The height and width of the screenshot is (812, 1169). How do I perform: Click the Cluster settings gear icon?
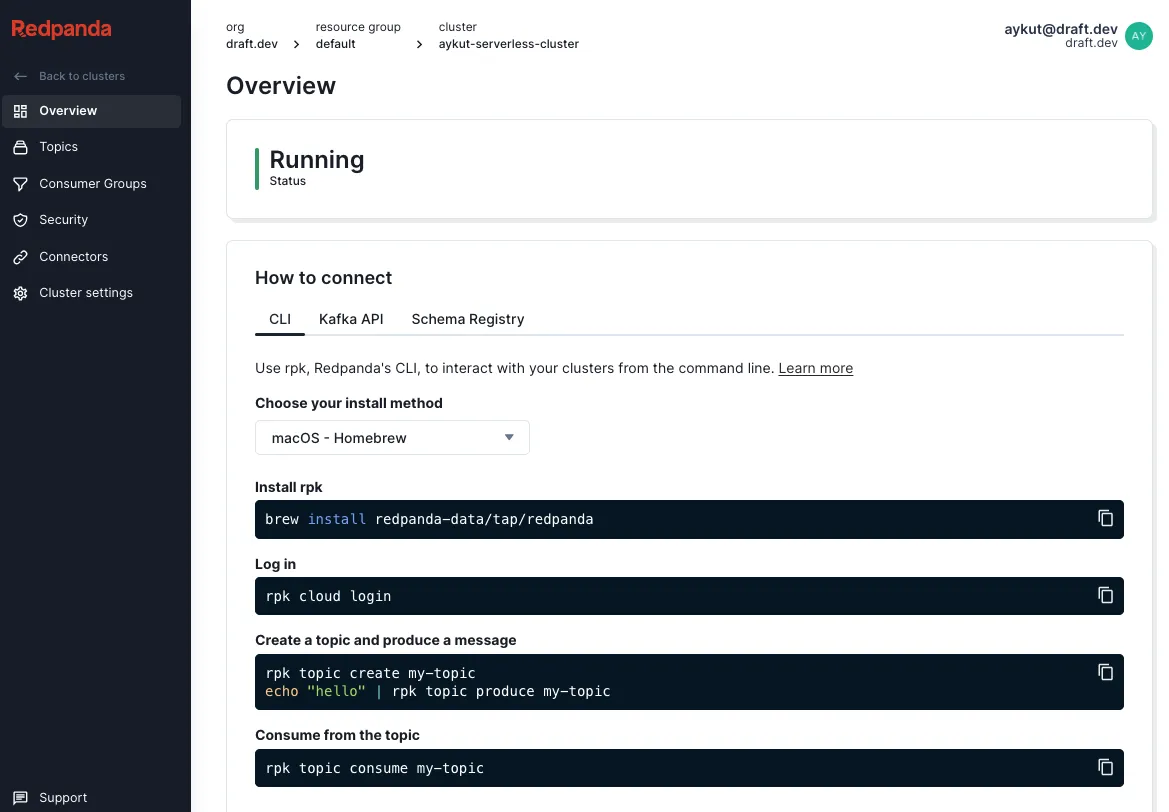[x=21, y=293]
